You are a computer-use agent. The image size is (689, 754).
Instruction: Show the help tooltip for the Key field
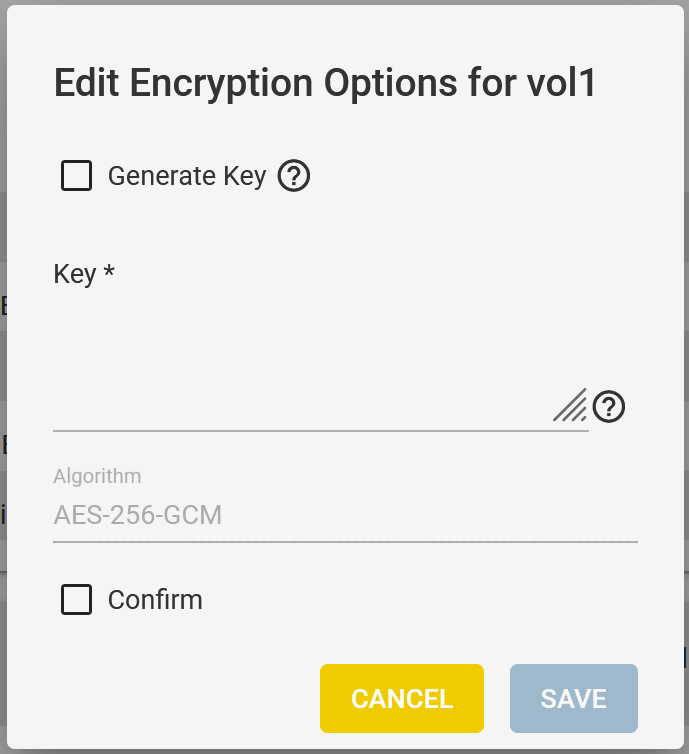click(x=609, y=407)
